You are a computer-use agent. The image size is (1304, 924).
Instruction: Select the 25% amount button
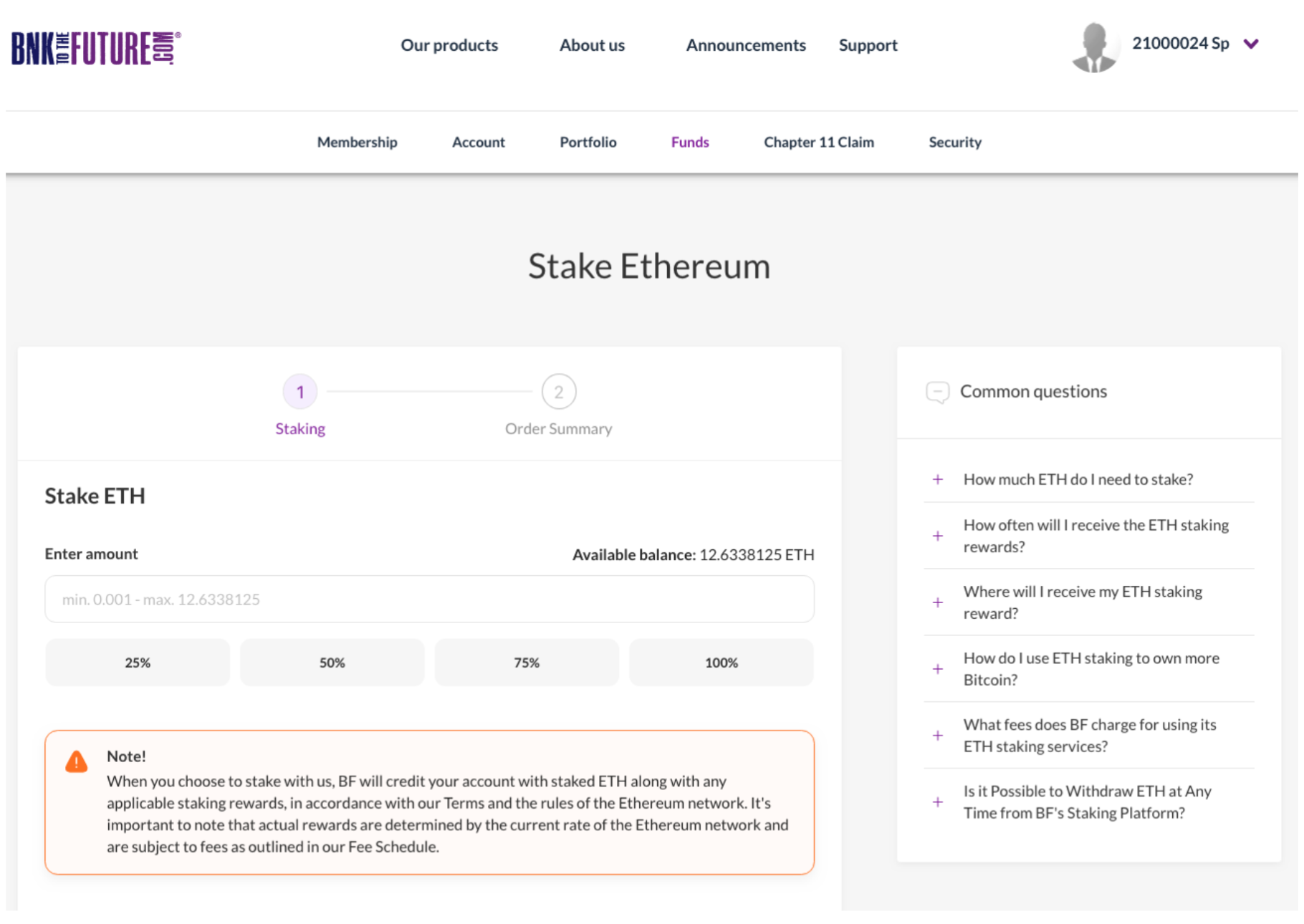138,663
